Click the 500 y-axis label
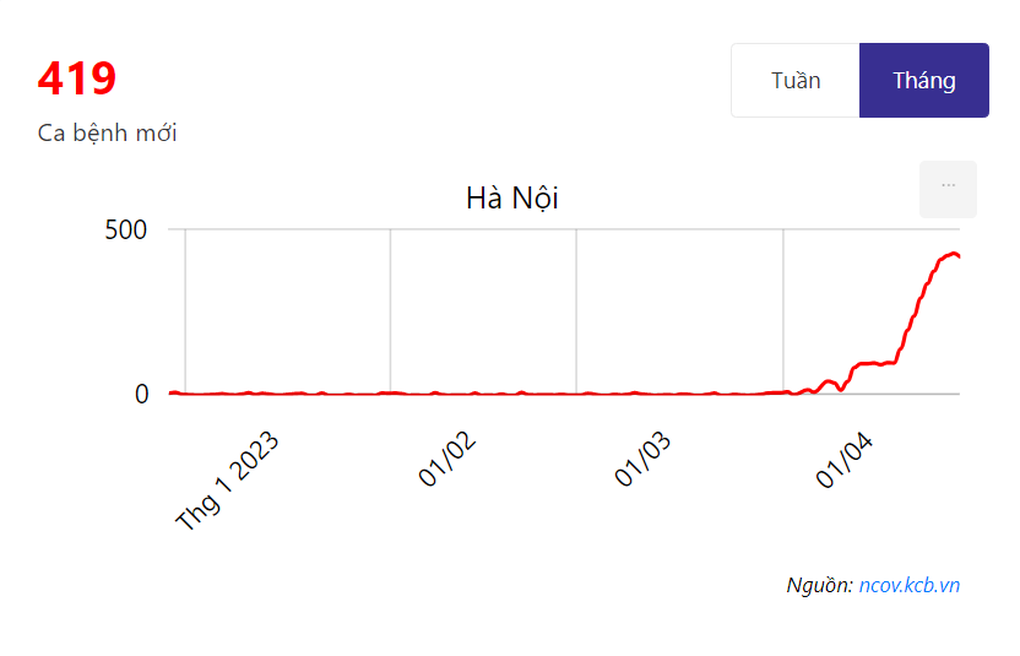 (126, 230)
